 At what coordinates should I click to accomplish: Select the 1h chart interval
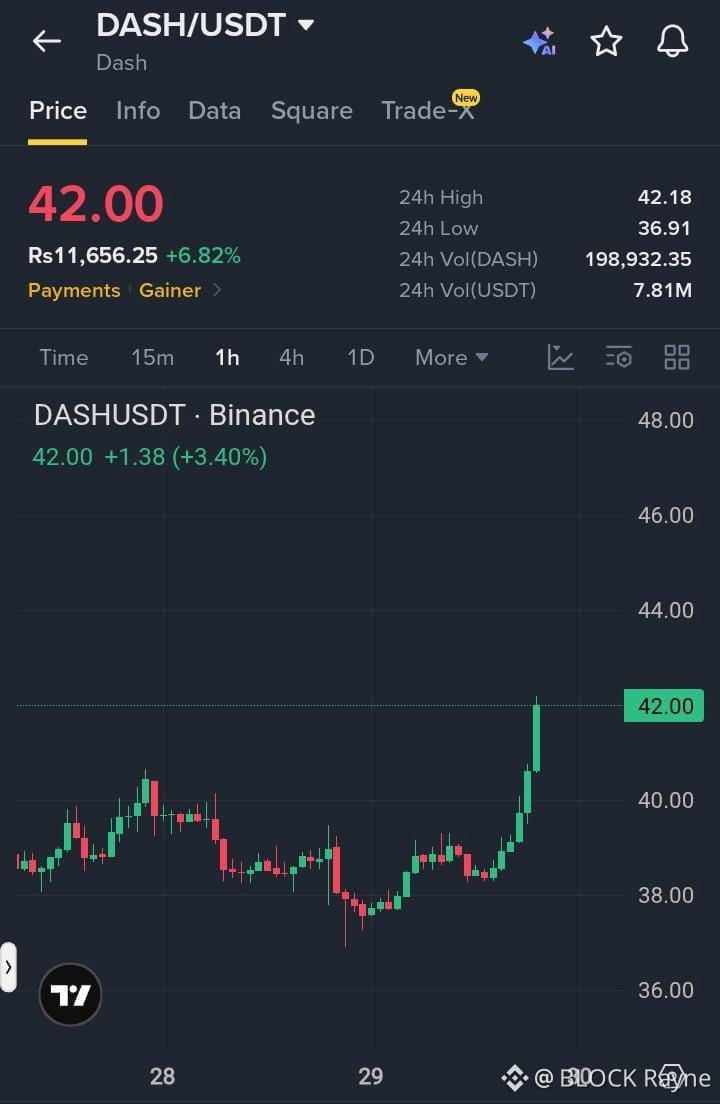[227, 357]
